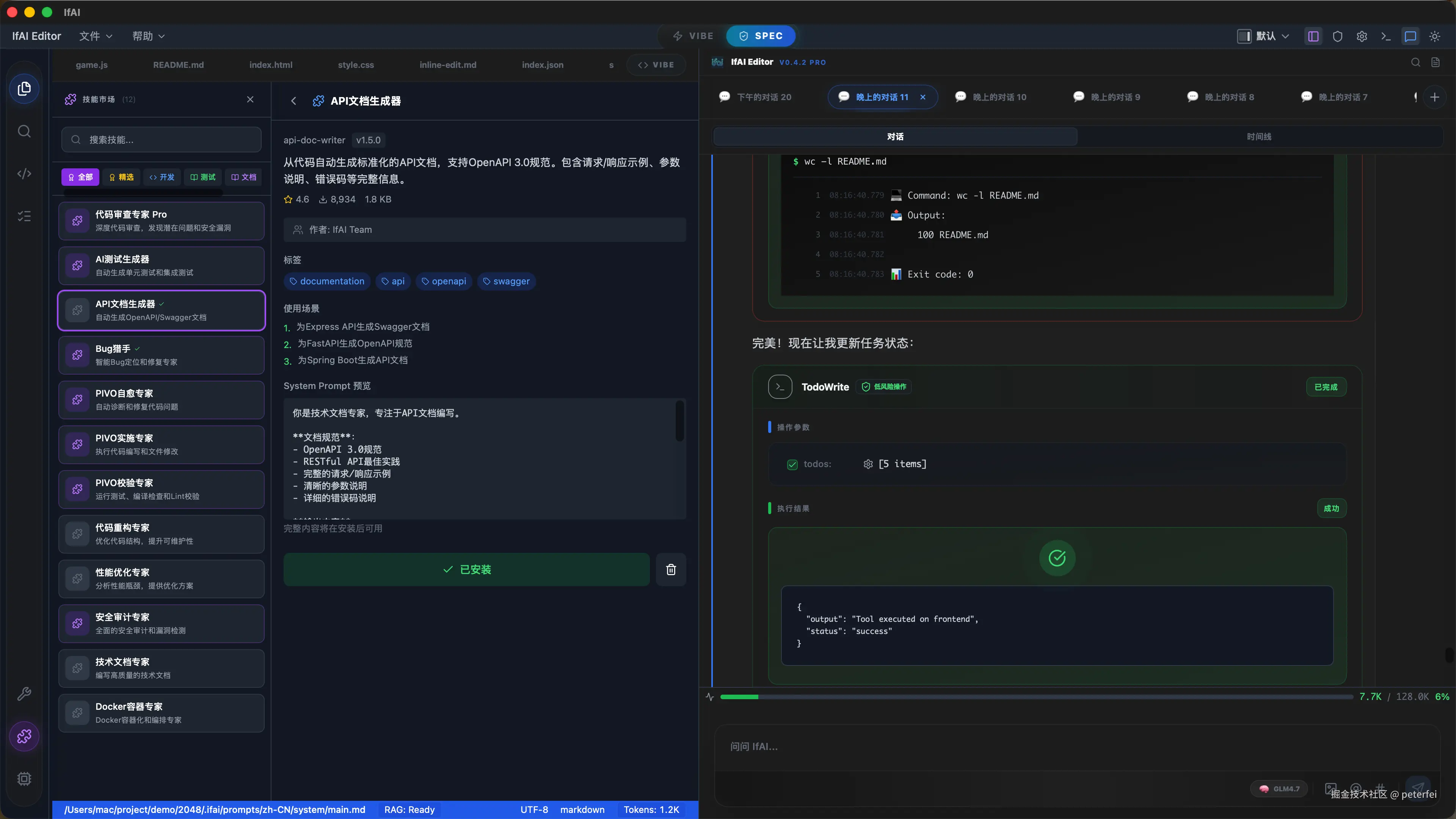Click the shield icon in top toolbar

1337,36
